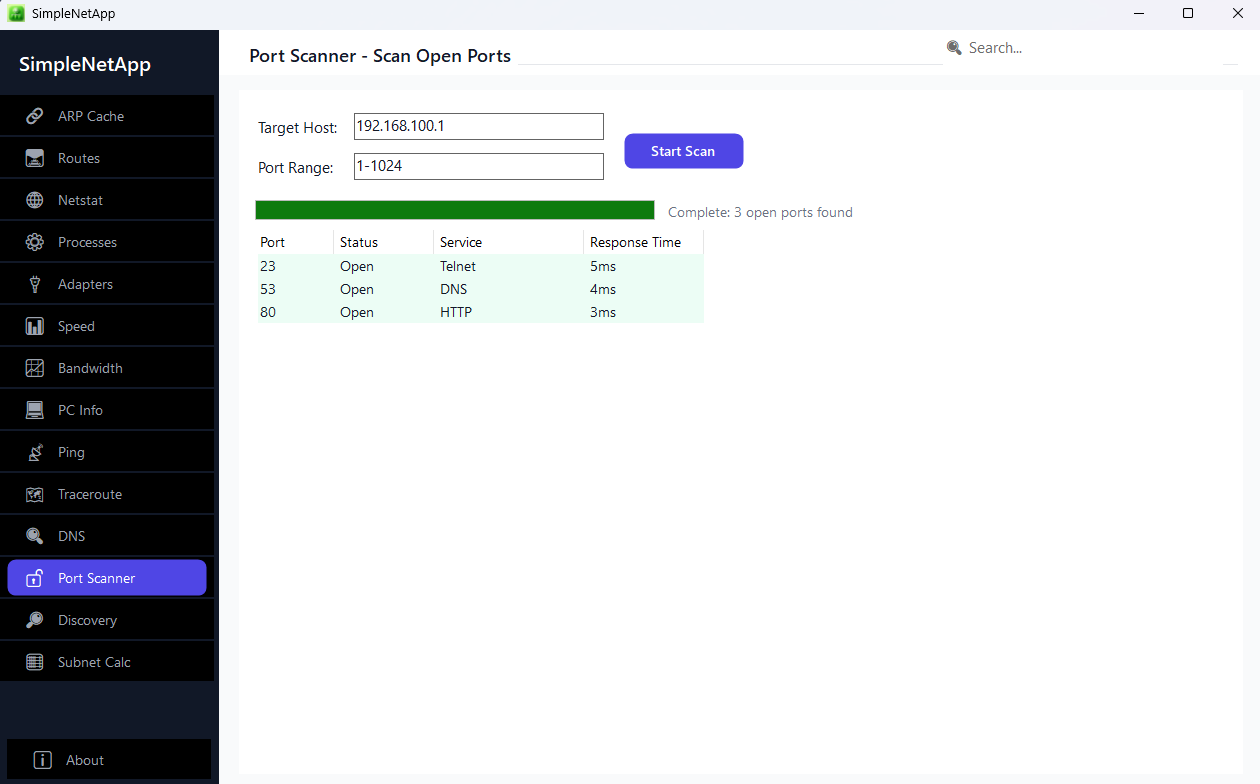Screen dimensions: 1260x784
Task: Go to the Routes section
Action: click(x=107, y=158)
